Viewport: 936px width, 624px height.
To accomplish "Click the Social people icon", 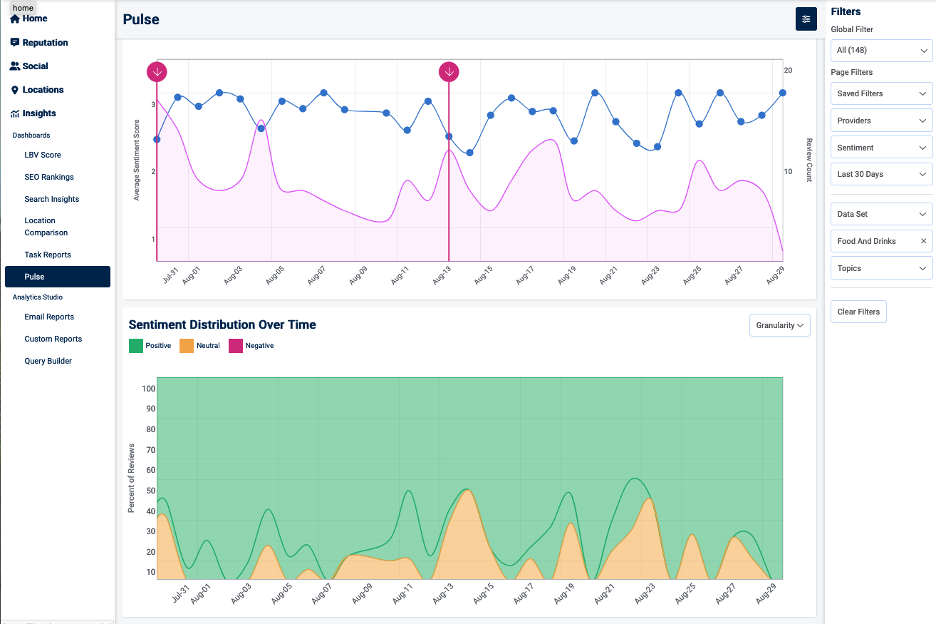I will tap(15, 66).
